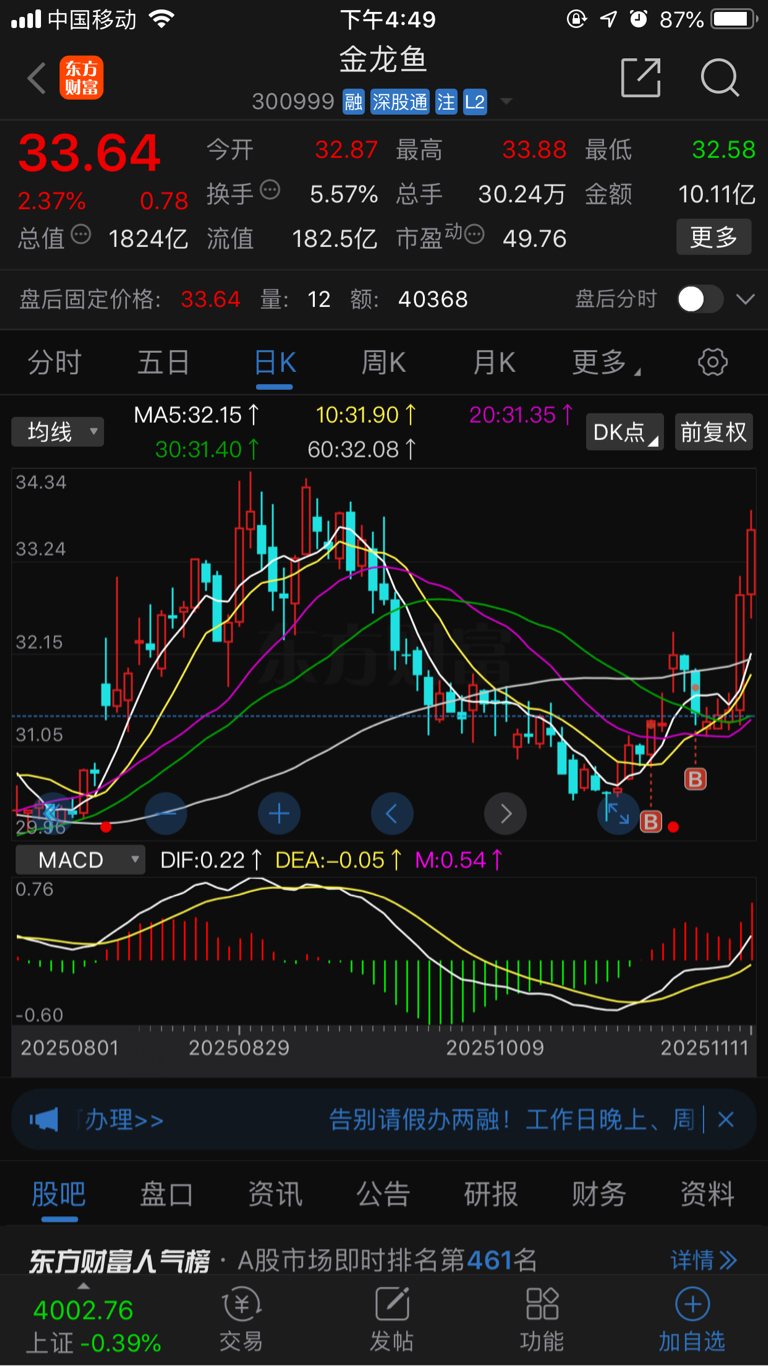768x1366 pixels.
Task: Tap the L2 badge
Action: [475, 101]
